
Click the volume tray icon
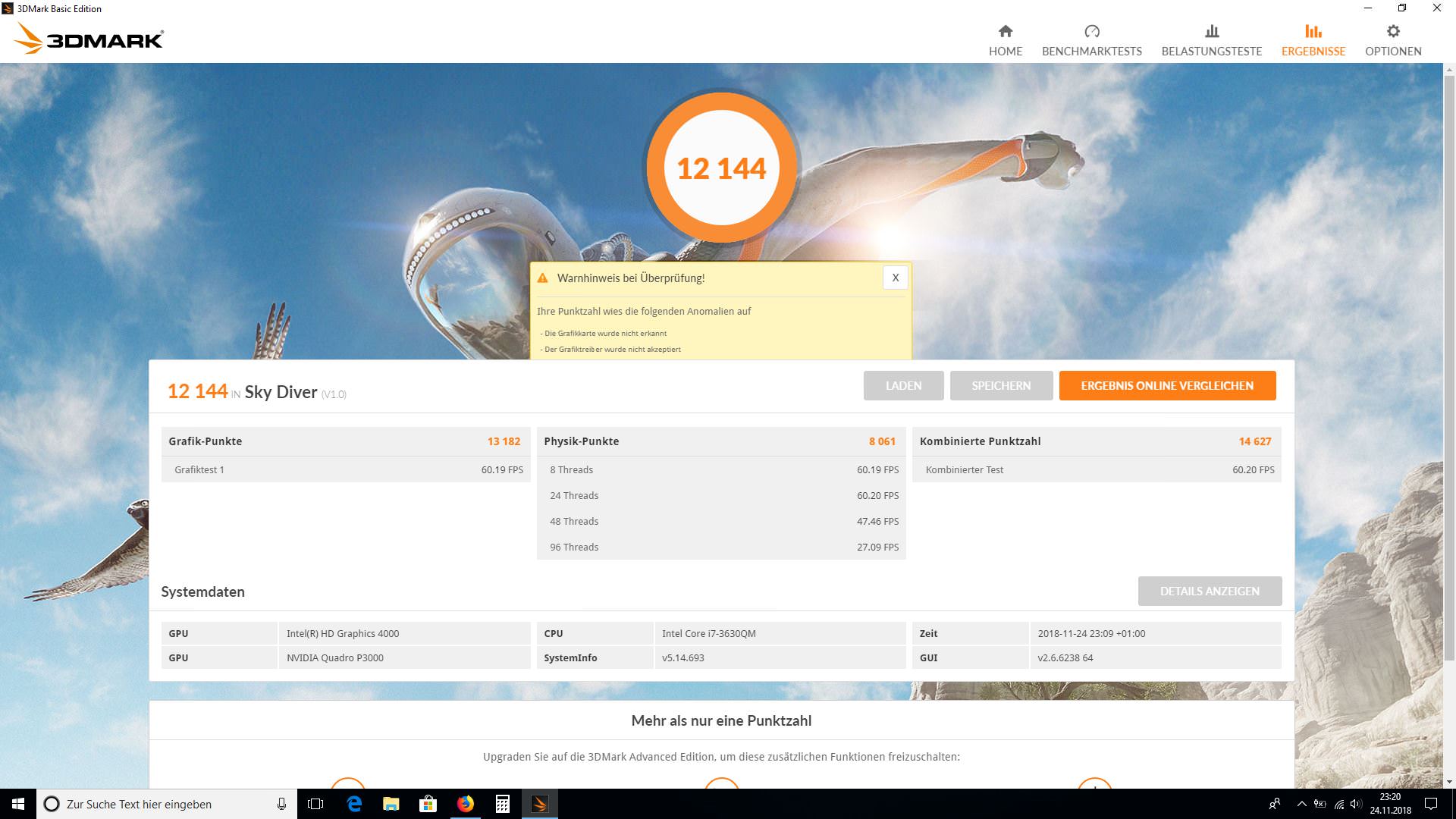[1355, 804]
